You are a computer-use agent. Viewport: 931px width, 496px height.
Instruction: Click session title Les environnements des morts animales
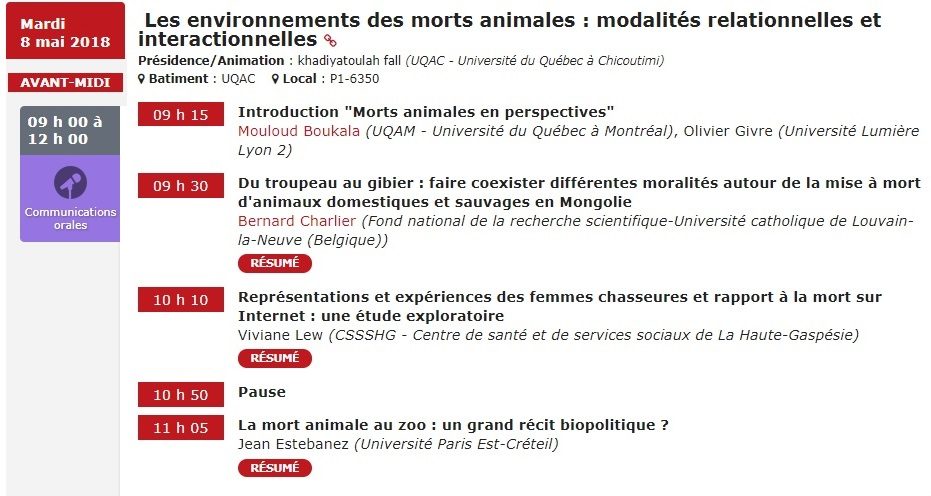click(x=509, y=29)
